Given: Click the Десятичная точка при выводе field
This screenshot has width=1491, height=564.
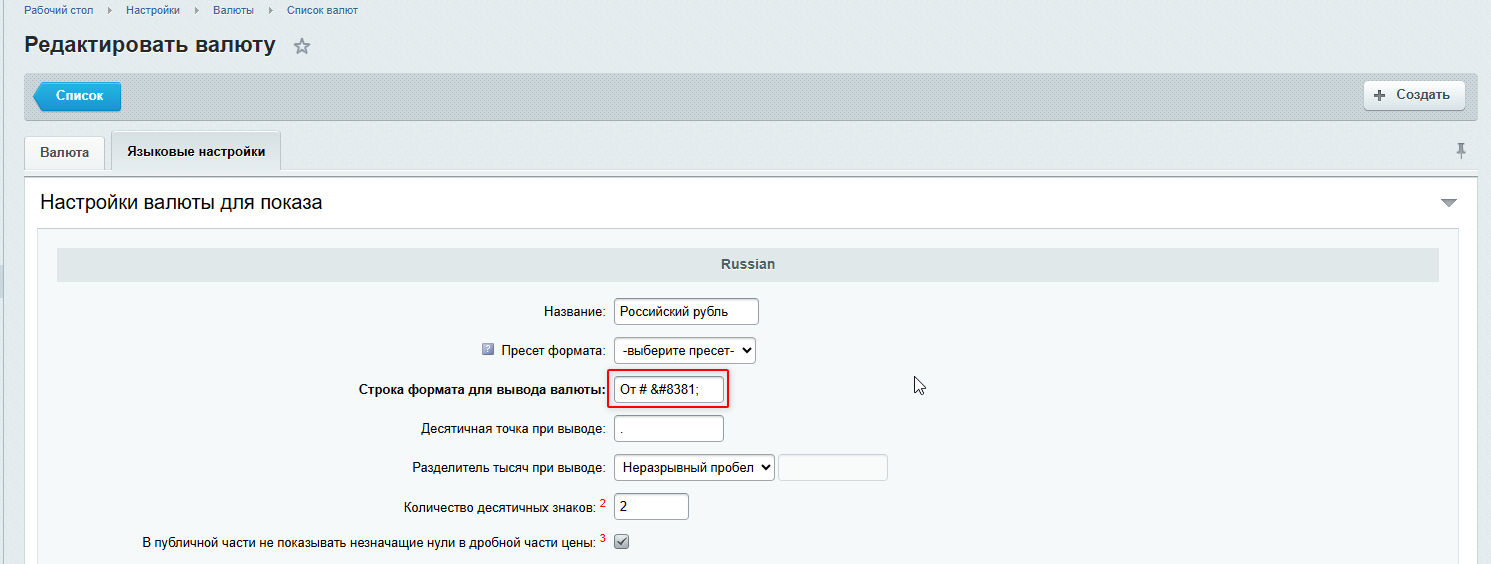Looking at the screenshot, I should [668, 428].
